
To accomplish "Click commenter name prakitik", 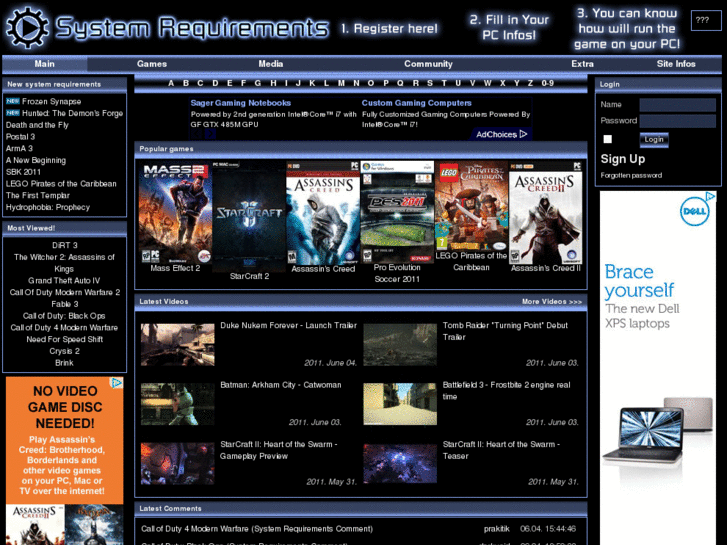I will 497,529.
